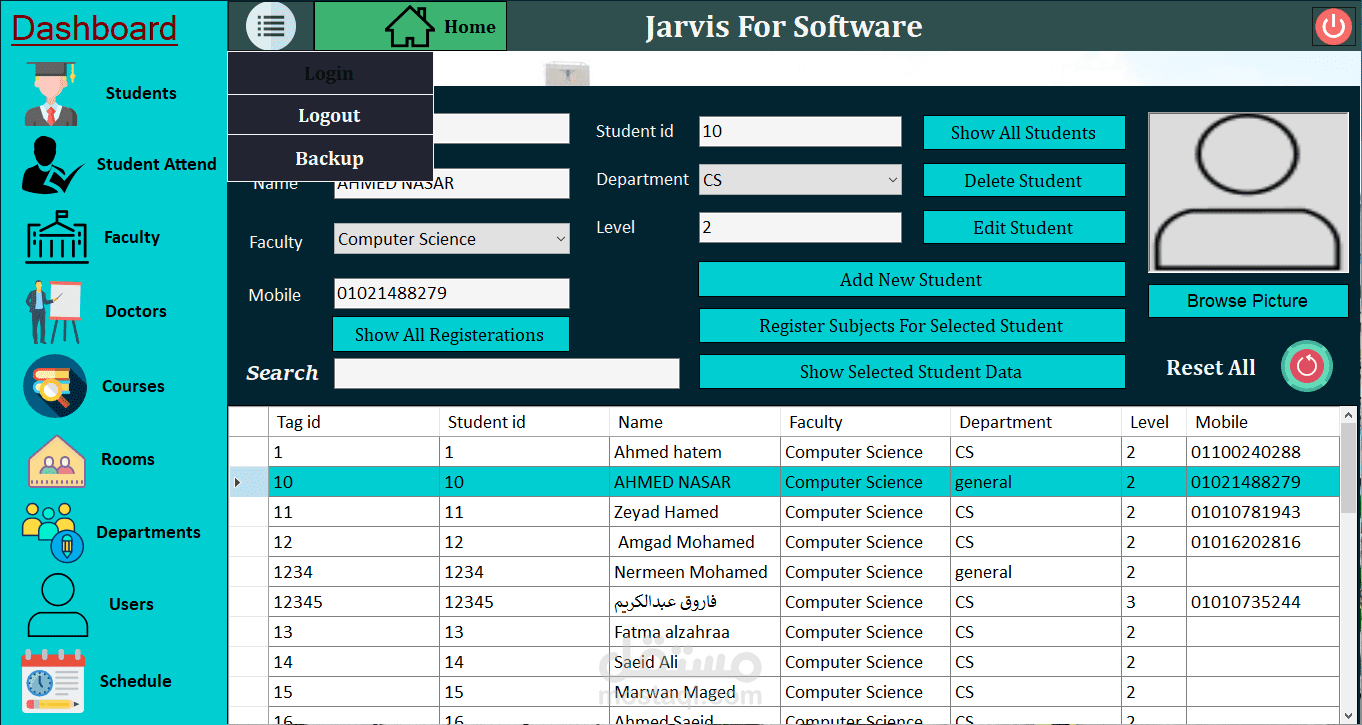Sort by the Department column header
1362x725 pixels.
point(1036,422)
